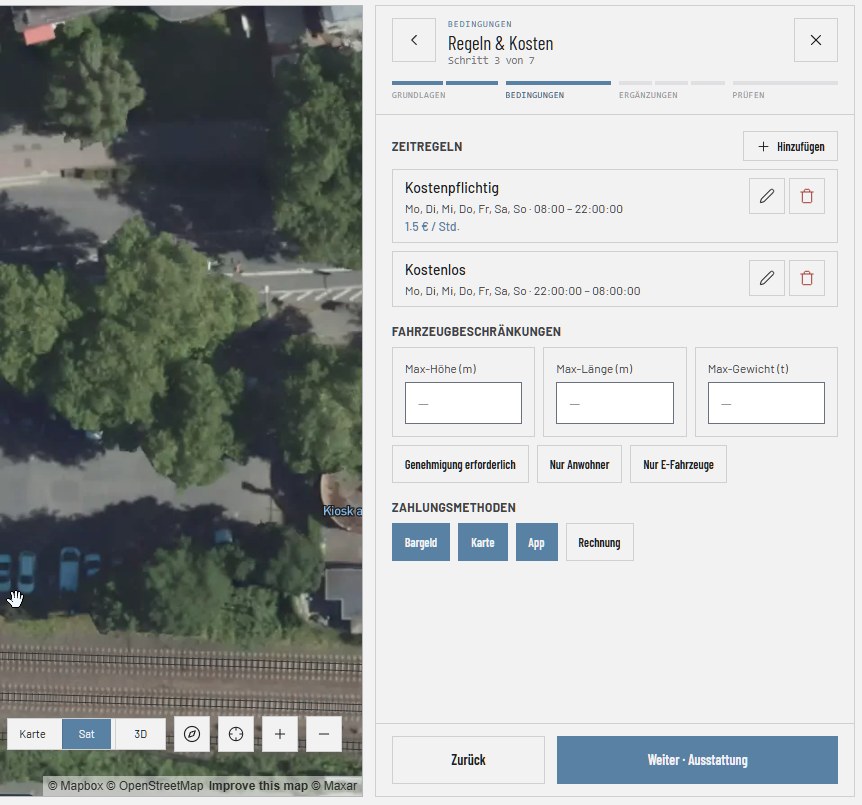Viewport: 862px width, 805px height.
Task: Open the OpenStreetMap attribution link
Action: tap(154, 786)
